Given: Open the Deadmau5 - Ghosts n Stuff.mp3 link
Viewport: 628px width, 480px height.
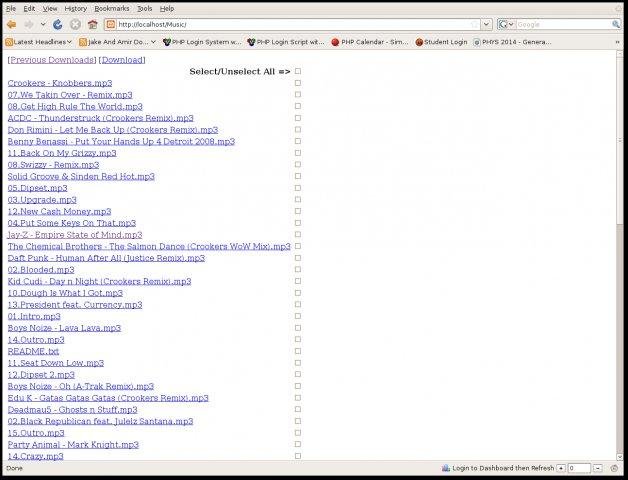Looking at the screenshot, I should pos(72,409).
